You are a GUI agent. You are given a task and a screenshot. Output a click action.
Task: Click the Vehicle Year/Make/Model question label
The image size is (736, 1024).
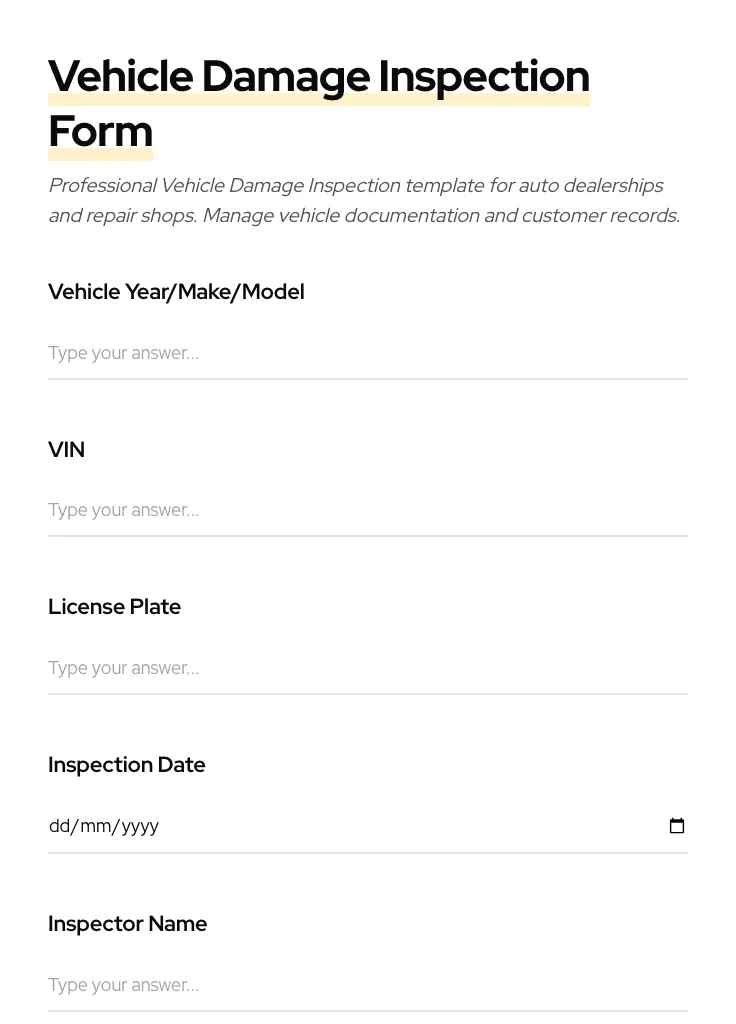pos(176,292)
